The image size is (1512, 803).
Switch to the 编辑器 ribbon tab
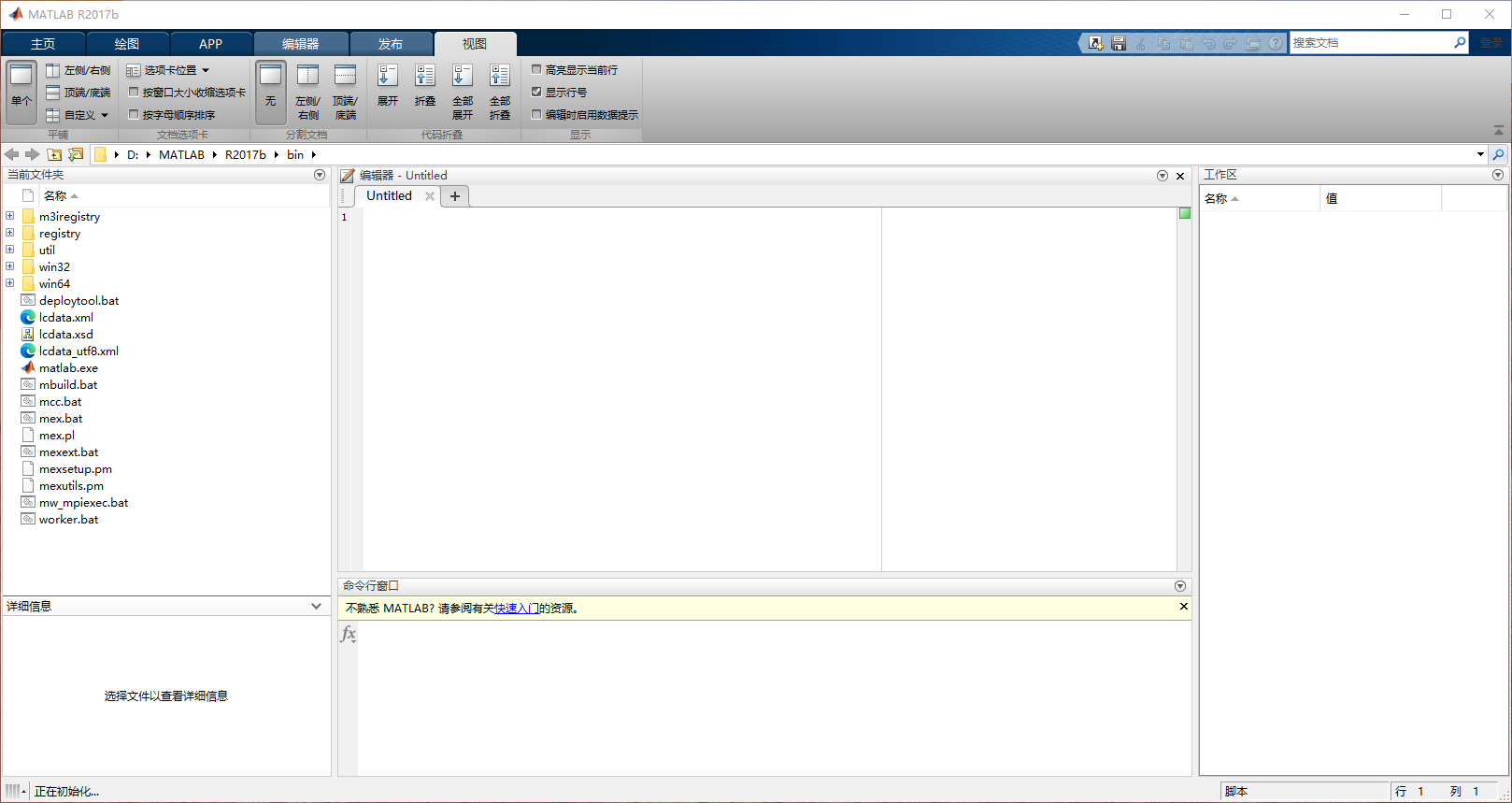(301, 44)
